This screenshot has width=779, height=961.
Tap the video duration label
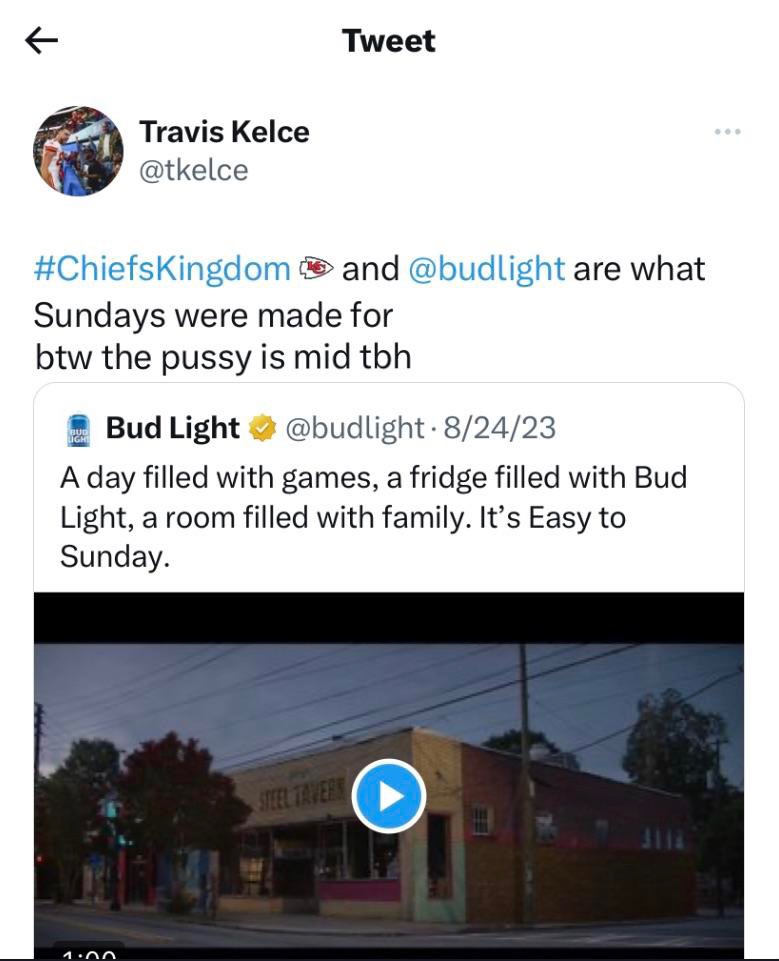click(89, 952)
